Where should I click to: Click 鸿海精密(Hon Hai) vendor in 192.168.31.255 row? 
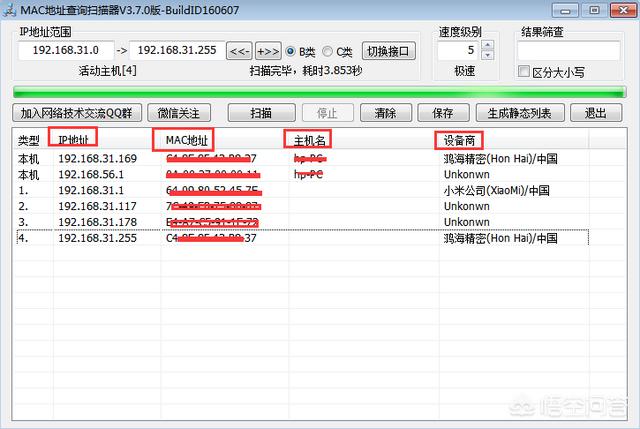(x=500, y=238)
